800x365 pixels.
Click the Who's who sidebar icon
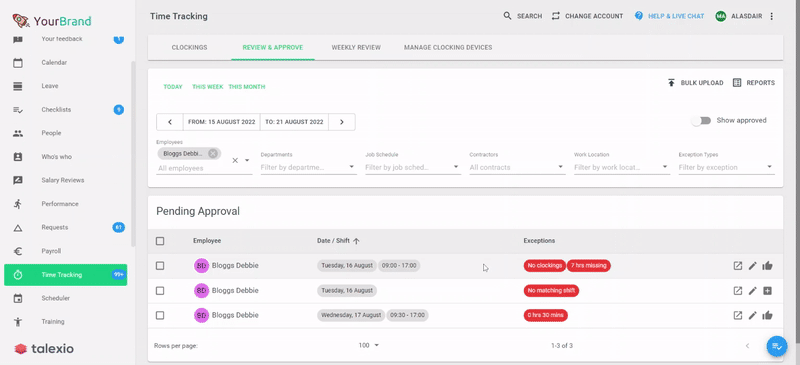click(x=18, y=157)
